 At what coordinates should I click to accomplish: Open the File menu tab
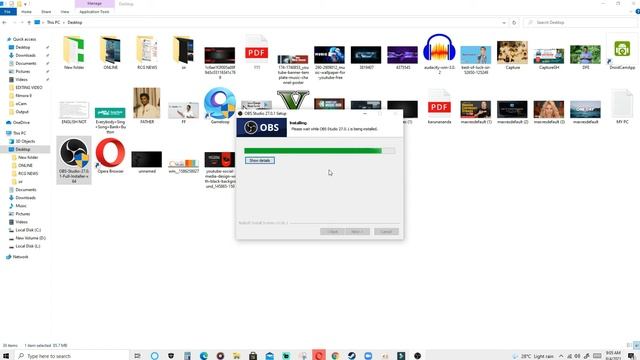(8, 12)
